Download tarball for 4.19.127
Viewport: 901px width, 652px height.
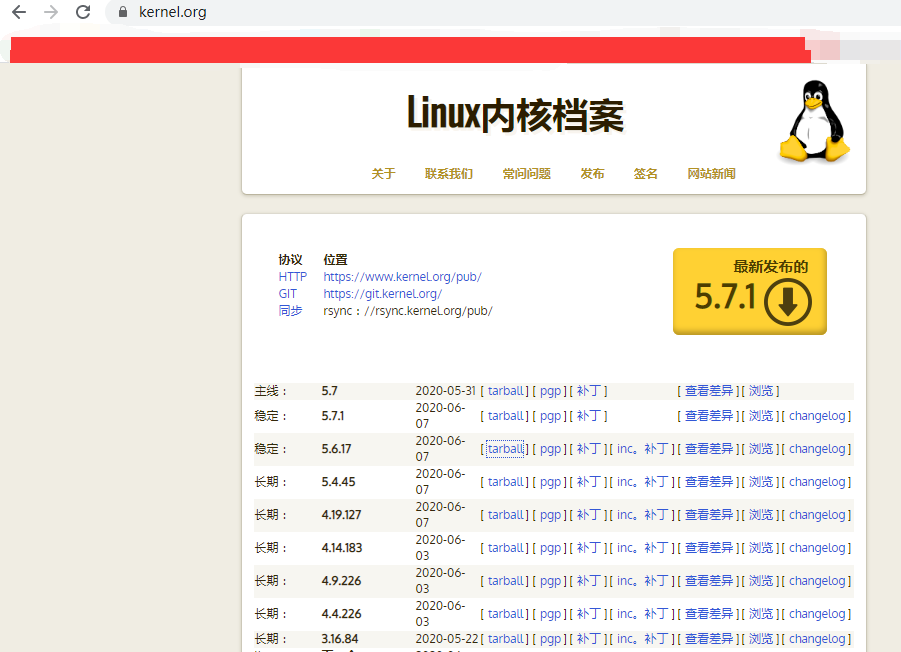click(x=506, y=515)
